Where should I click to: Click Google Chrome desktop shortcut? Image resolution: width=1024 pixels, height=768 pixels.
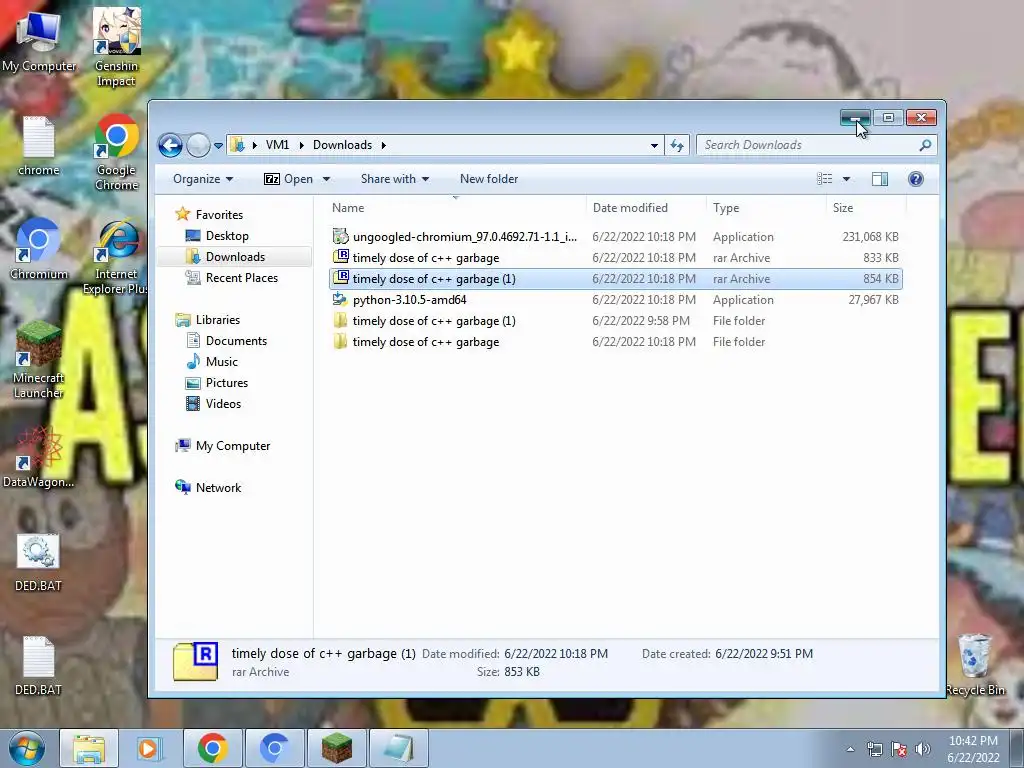click(116, 153)
